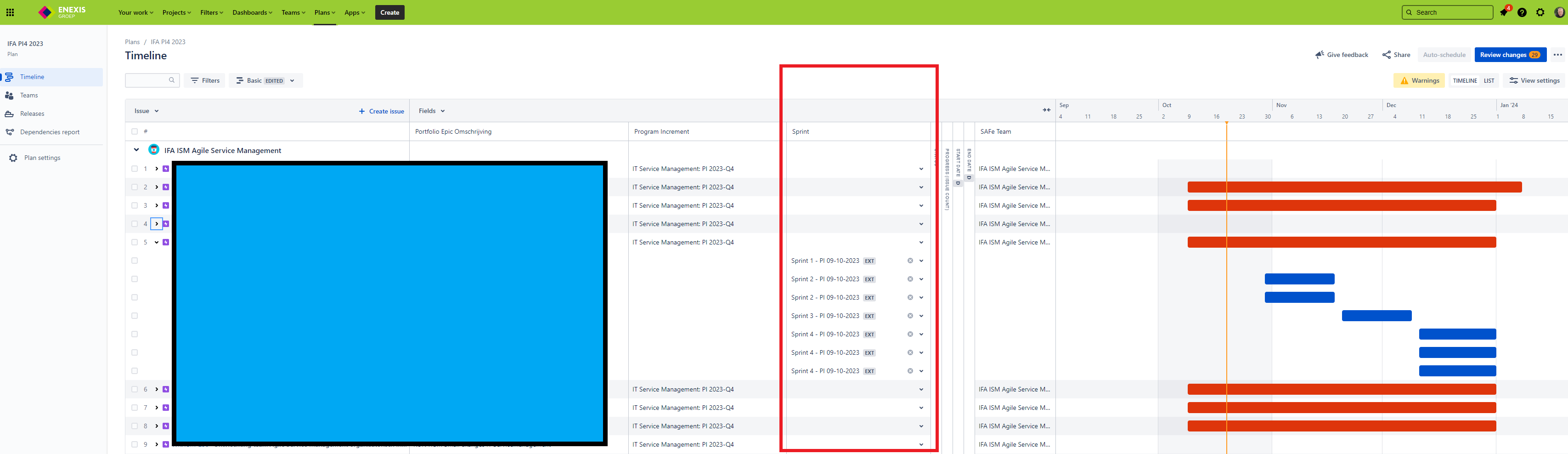The image size is (1568, 454).
Task: Collapse the IFA ISM Agile Service Management group
Action: coord(136,150)
